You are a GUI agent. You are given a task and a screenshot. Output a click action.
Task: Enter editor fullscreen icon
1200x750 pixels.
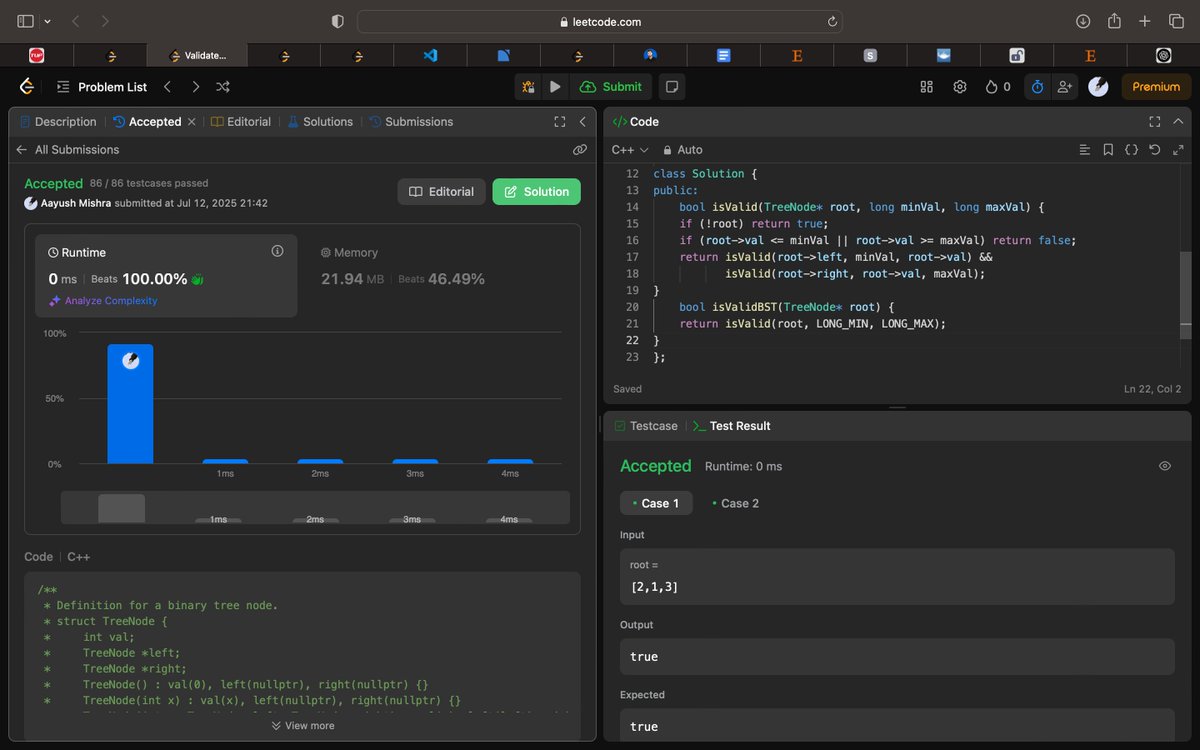tap(1178, 150)
